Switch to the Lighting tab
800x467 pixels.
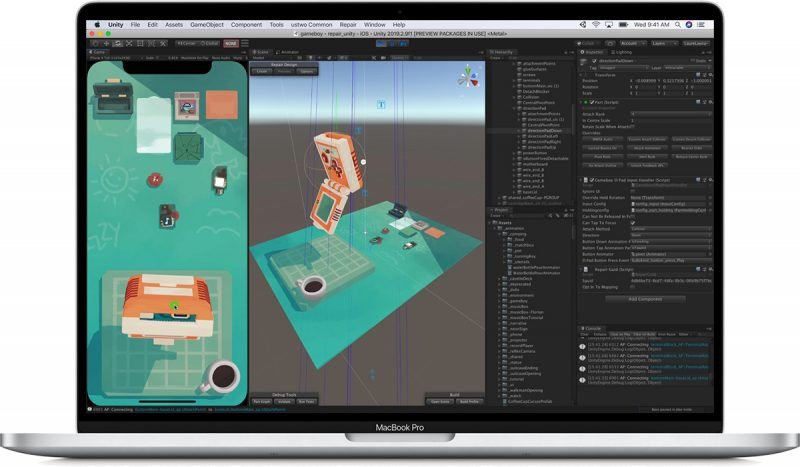[621, 52]
